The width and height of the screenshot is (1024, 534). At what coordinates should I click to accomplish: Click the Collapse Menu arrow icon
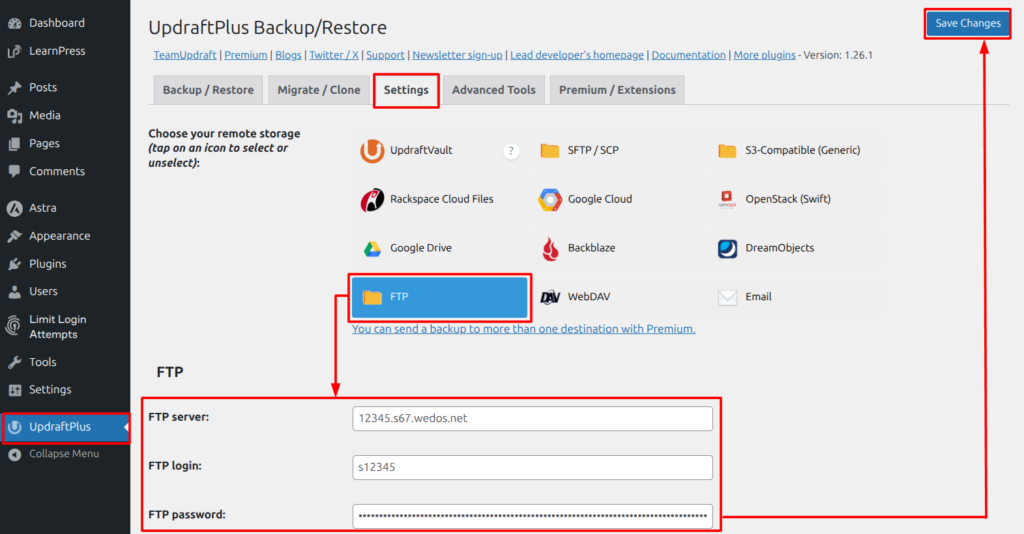(x=14, y=455)
